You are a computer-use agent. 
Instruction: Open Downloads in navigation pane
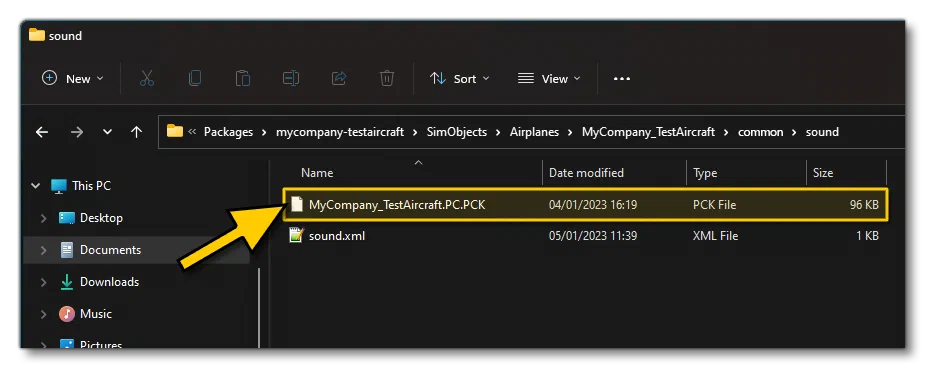pyautogui.click(x=110, y=282)
